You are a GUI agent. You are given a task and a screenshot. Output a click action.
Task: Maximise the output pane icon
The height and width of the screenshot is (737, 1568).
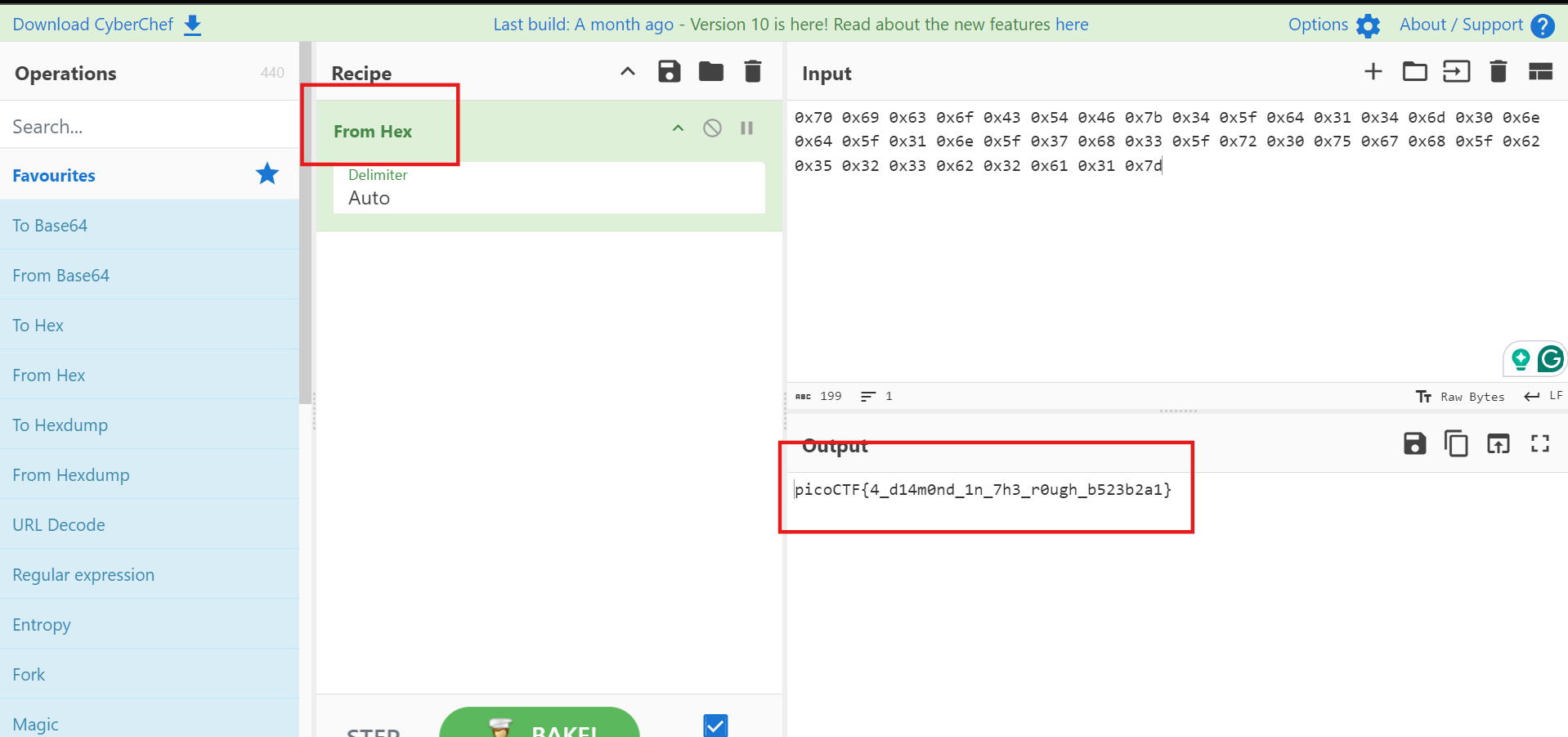1540,443
